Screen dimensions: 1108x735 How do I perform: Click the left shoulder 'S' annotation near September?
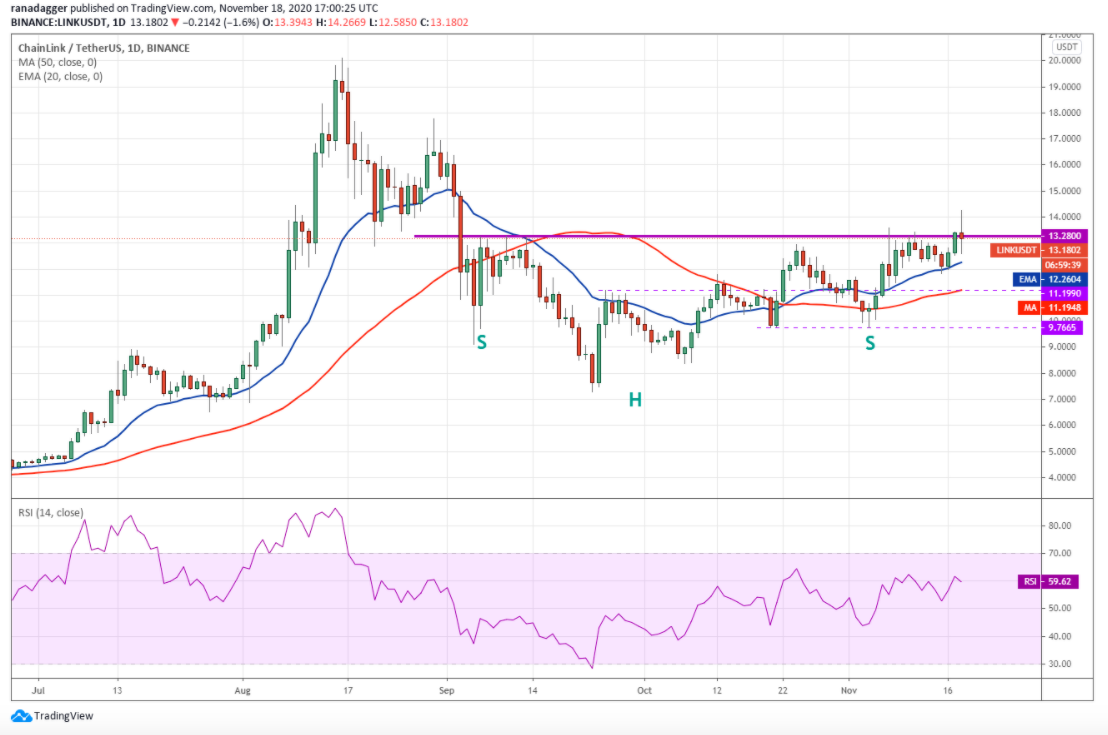[x=481, y=343]
